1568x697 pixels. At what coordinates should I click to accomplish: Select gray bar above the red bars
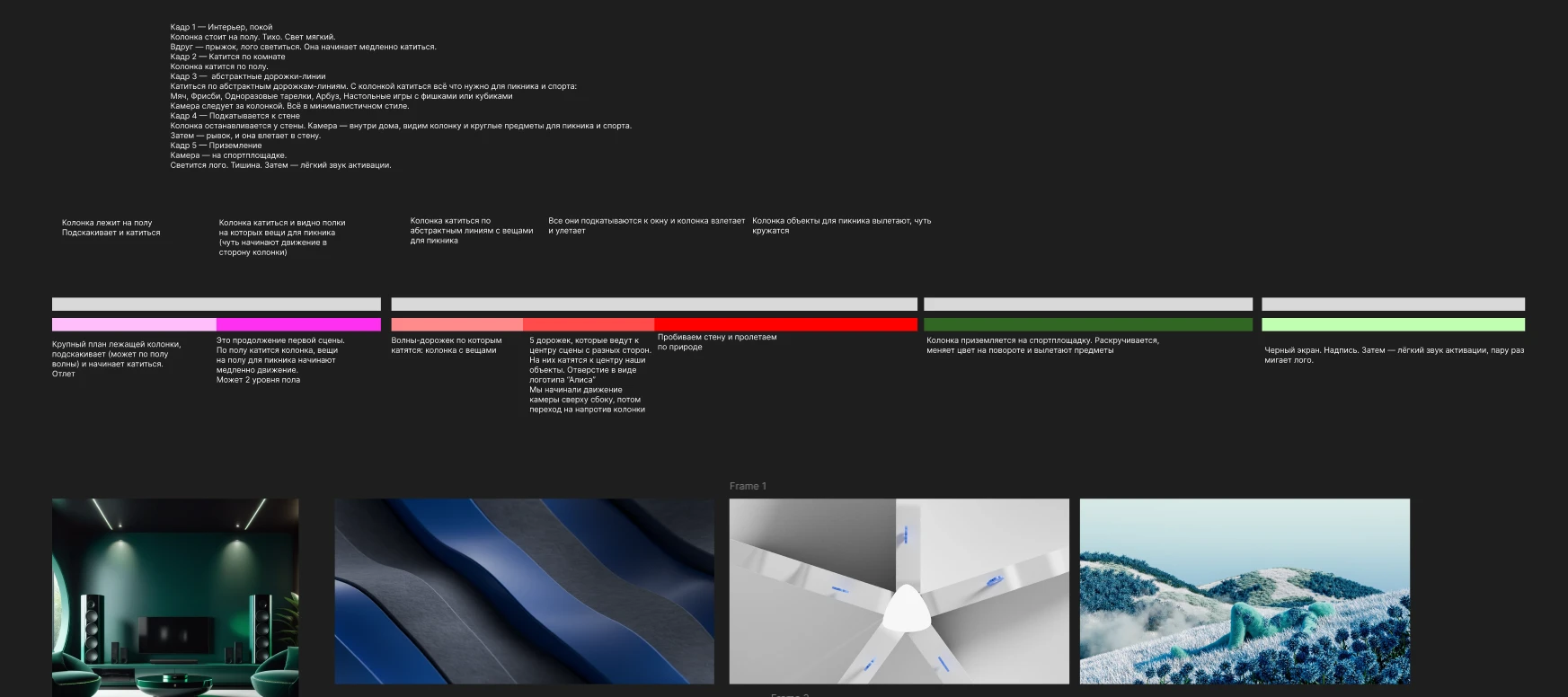coord(654,304)
